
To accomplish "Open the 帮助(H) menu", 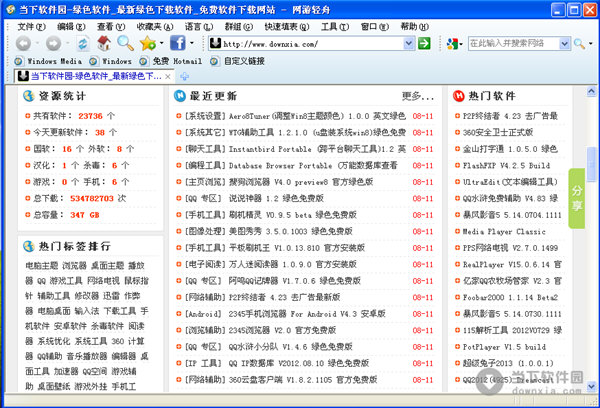I will click(x=414, y=26).
